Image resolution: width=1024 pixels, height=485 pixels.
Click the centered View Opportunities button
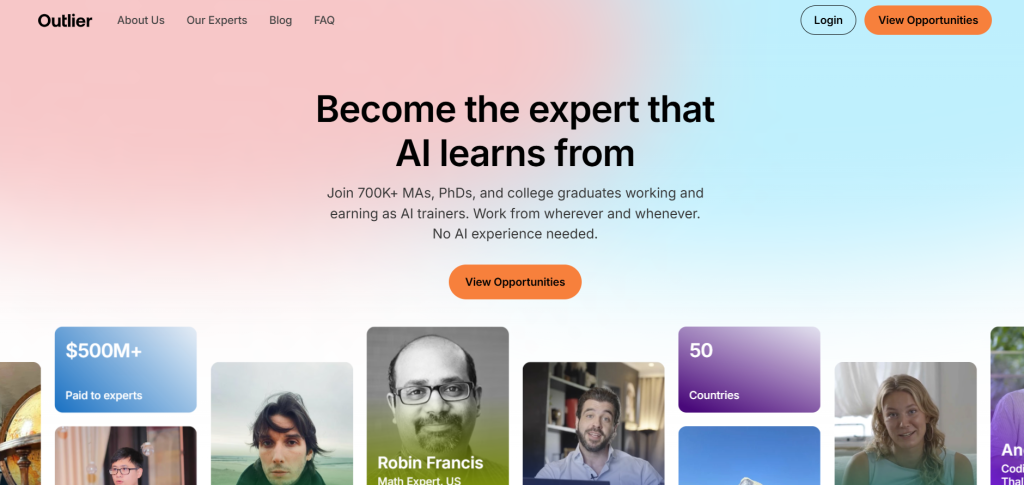coord(515,282)
